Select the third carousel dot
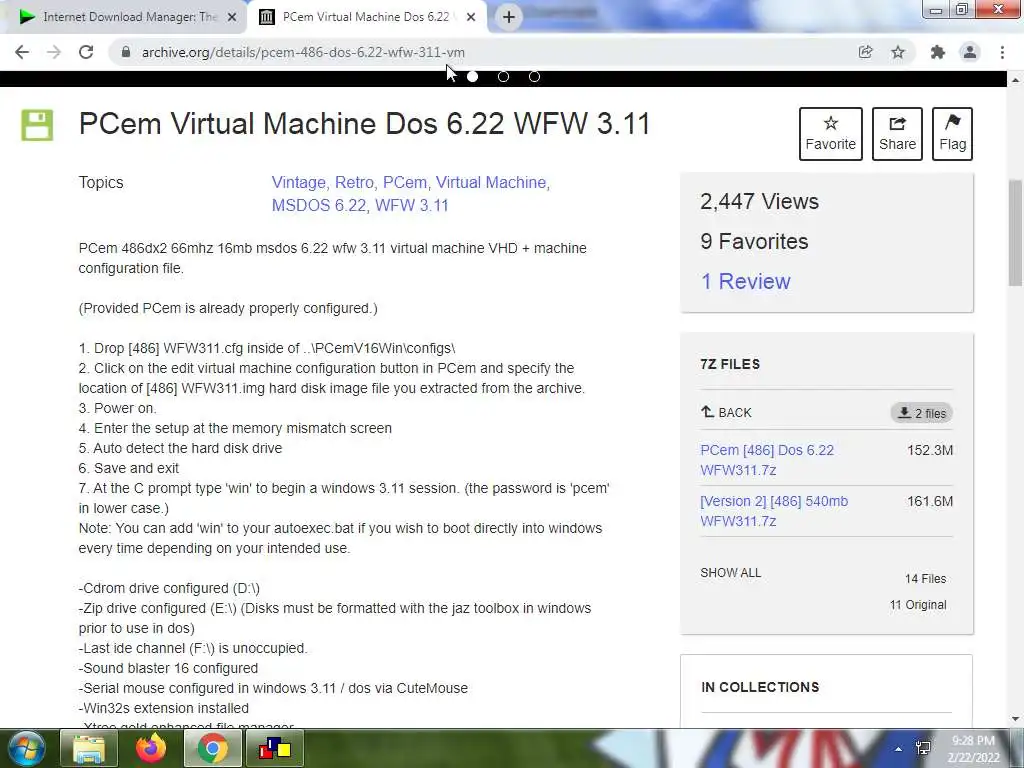 534,76
